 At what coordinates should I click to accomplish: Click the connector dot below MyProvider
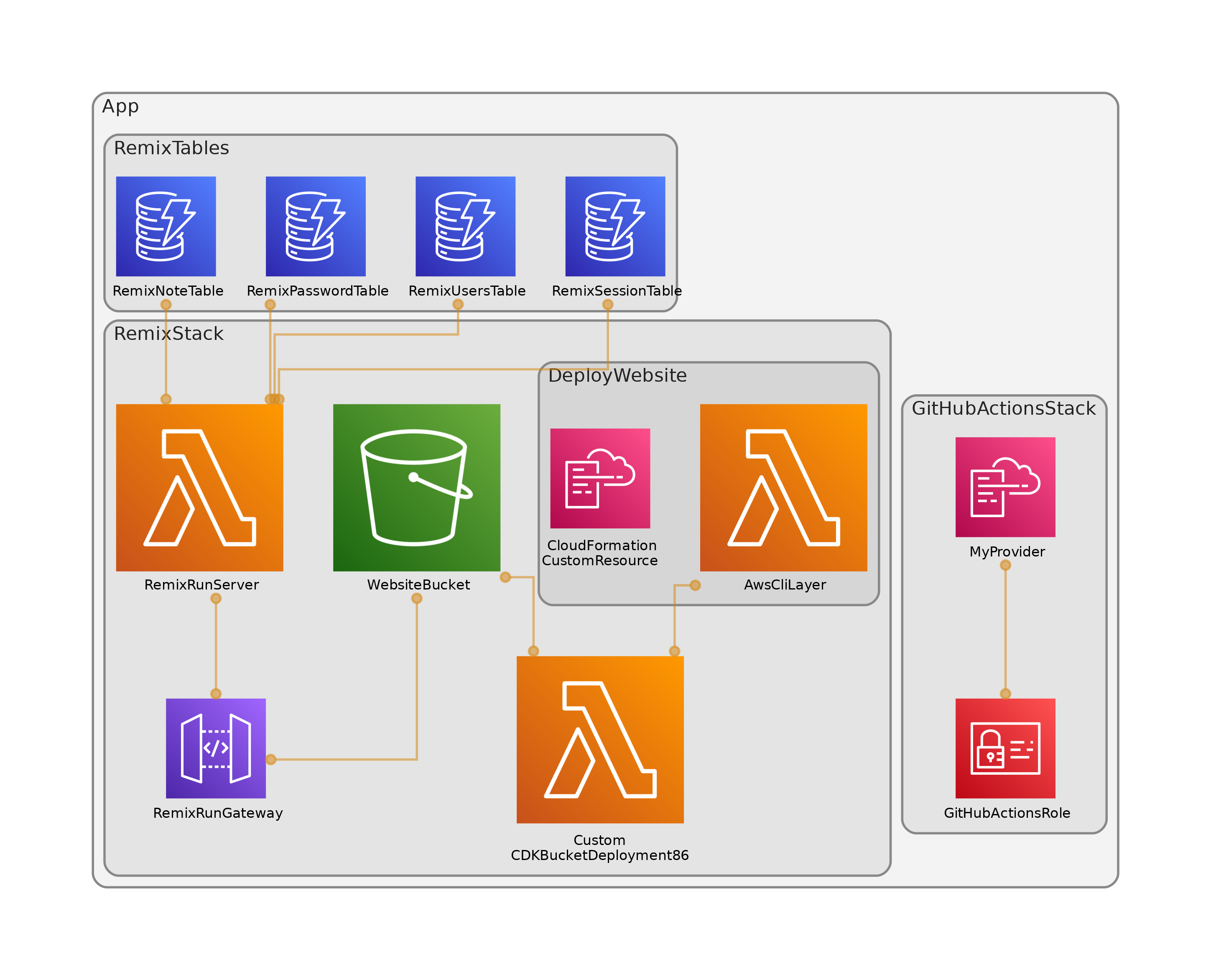(x=1005, y=565)
